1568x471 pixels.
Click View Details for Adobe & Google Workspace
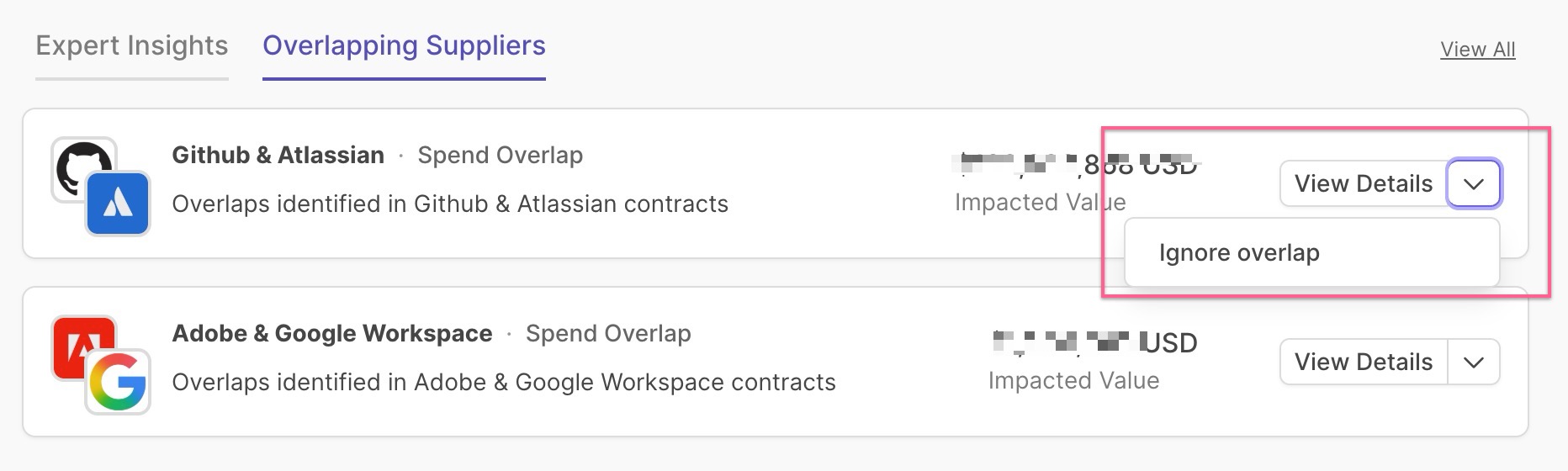pyautogui.click(x=1363, y=362)
